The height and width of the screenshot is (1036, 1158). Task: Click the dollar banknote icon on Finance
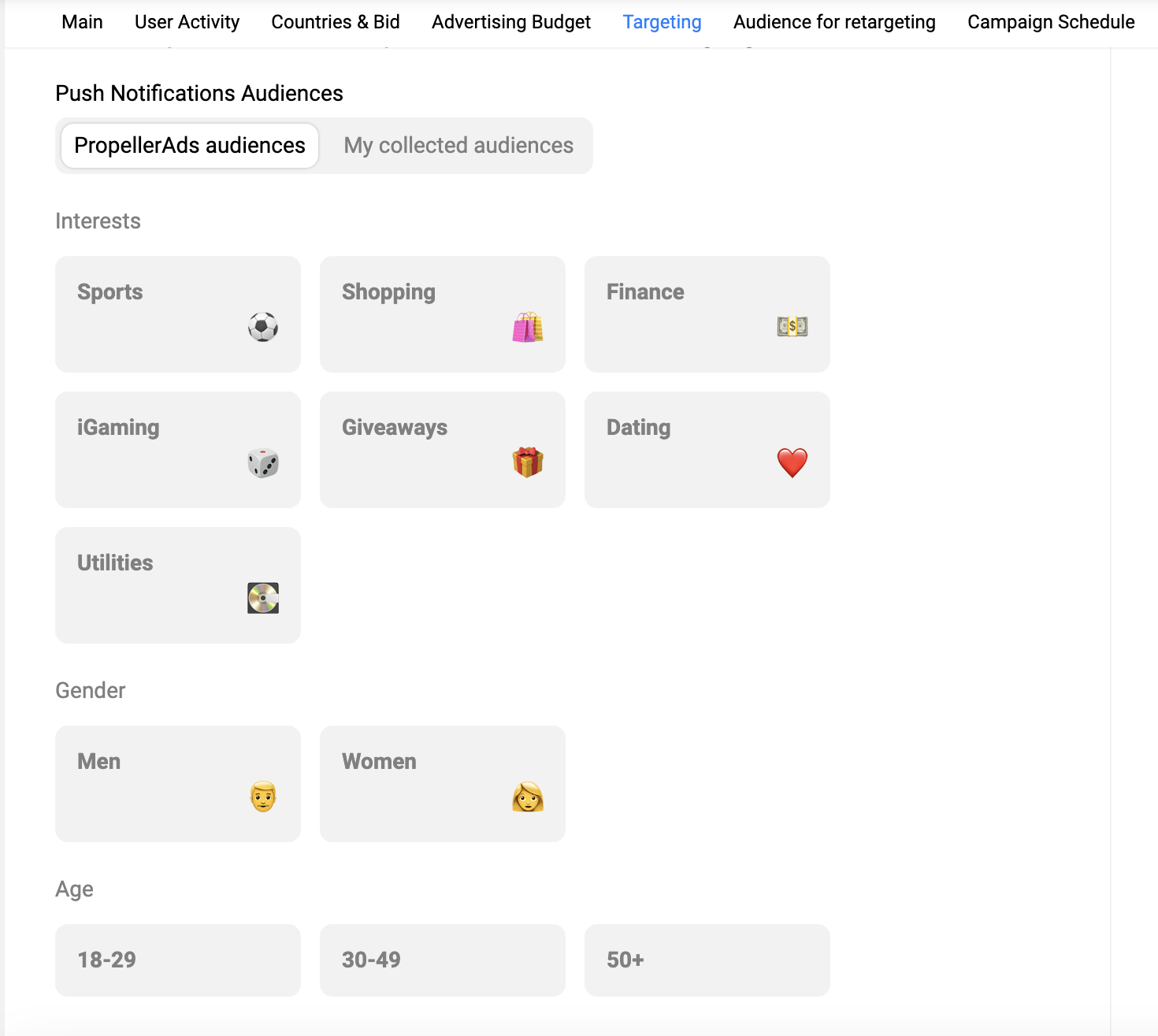pos(792,326)
